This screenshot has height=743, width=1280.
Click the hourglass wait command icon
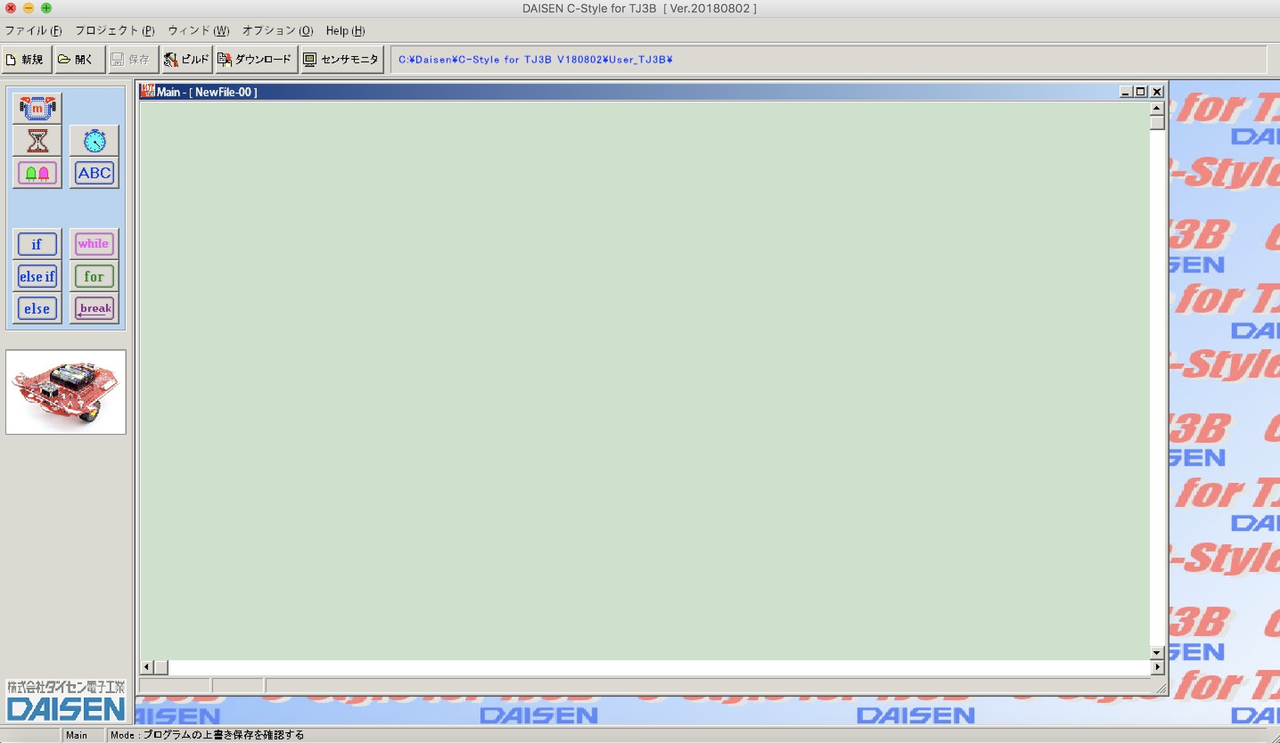pos(37,140)
